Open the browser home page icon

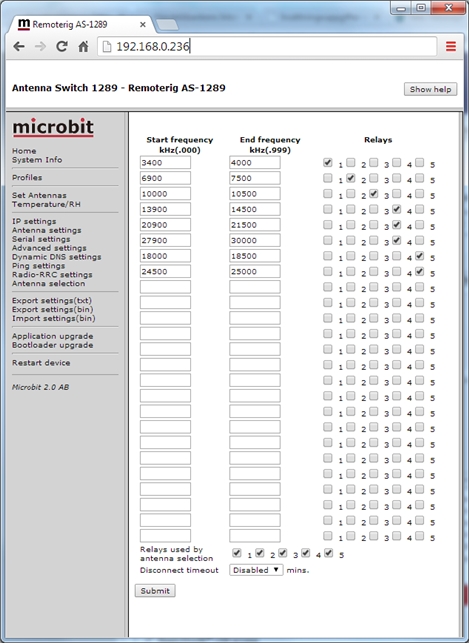(84, 46)
